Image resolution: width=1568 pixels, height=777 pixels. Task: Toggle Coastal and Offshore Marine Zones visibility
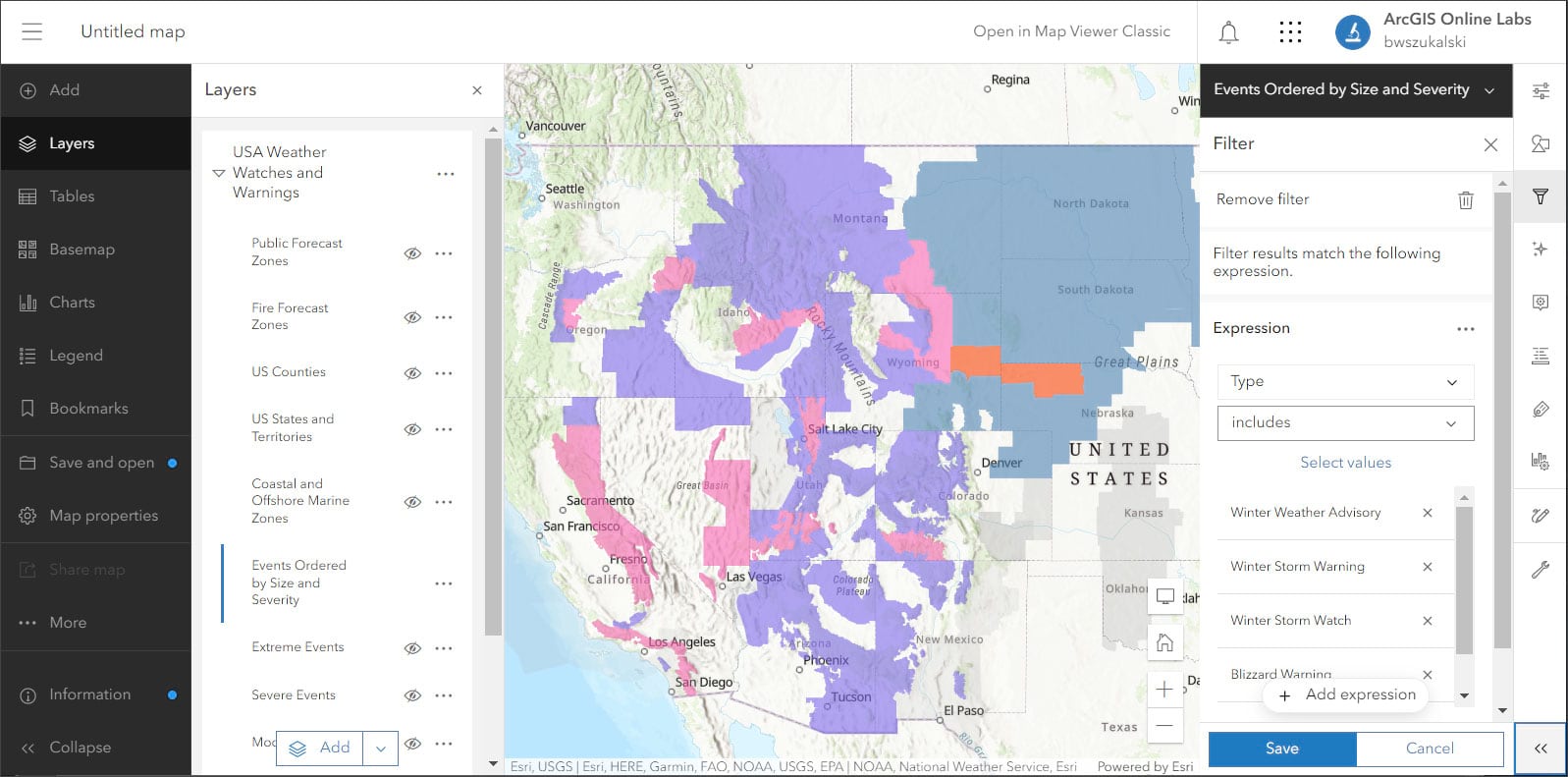point(413,502)
